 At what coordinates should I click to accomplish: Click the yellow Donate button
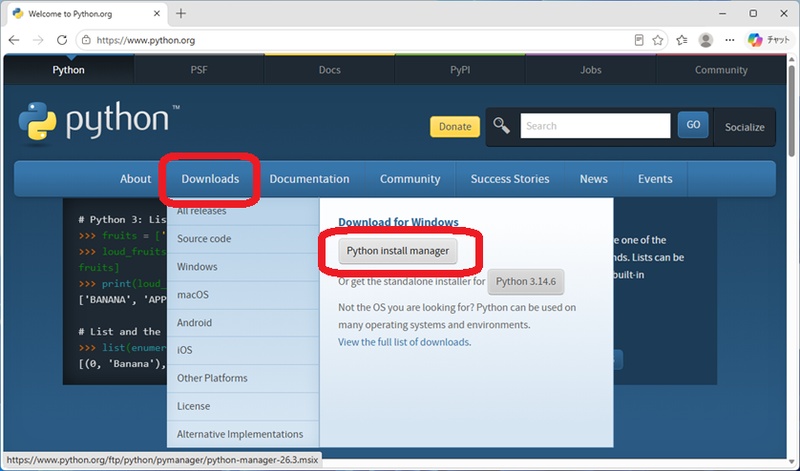click(455, 127)
